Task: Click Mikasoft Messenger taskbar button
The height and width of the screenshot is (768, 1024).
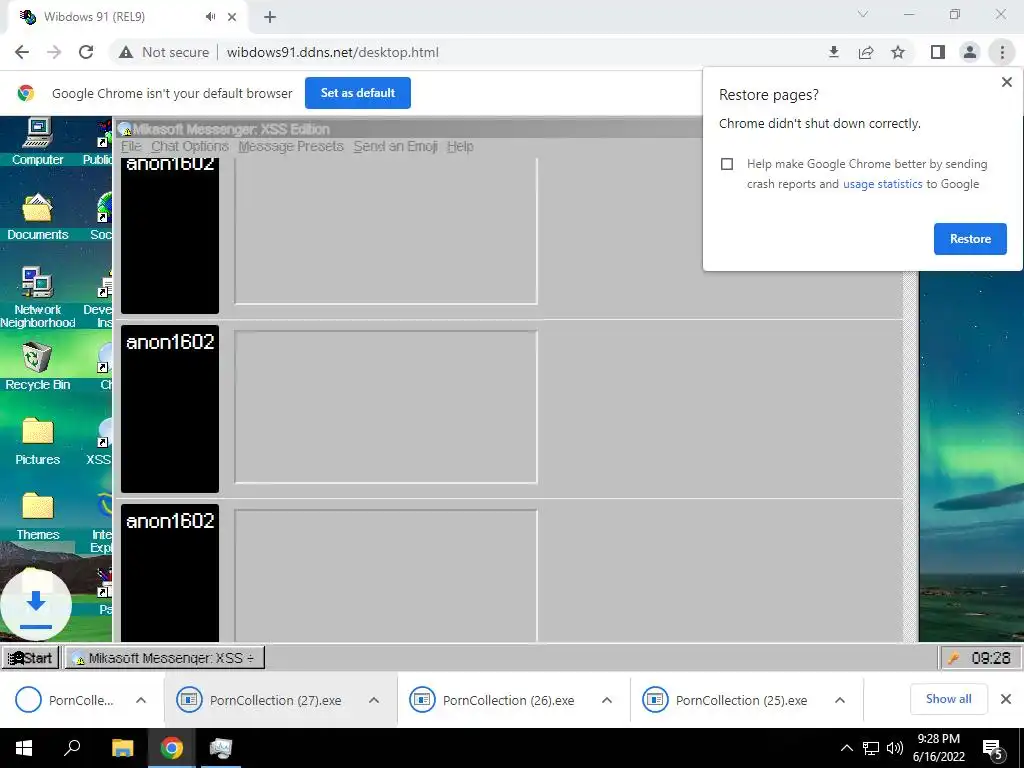Action: 165,658
